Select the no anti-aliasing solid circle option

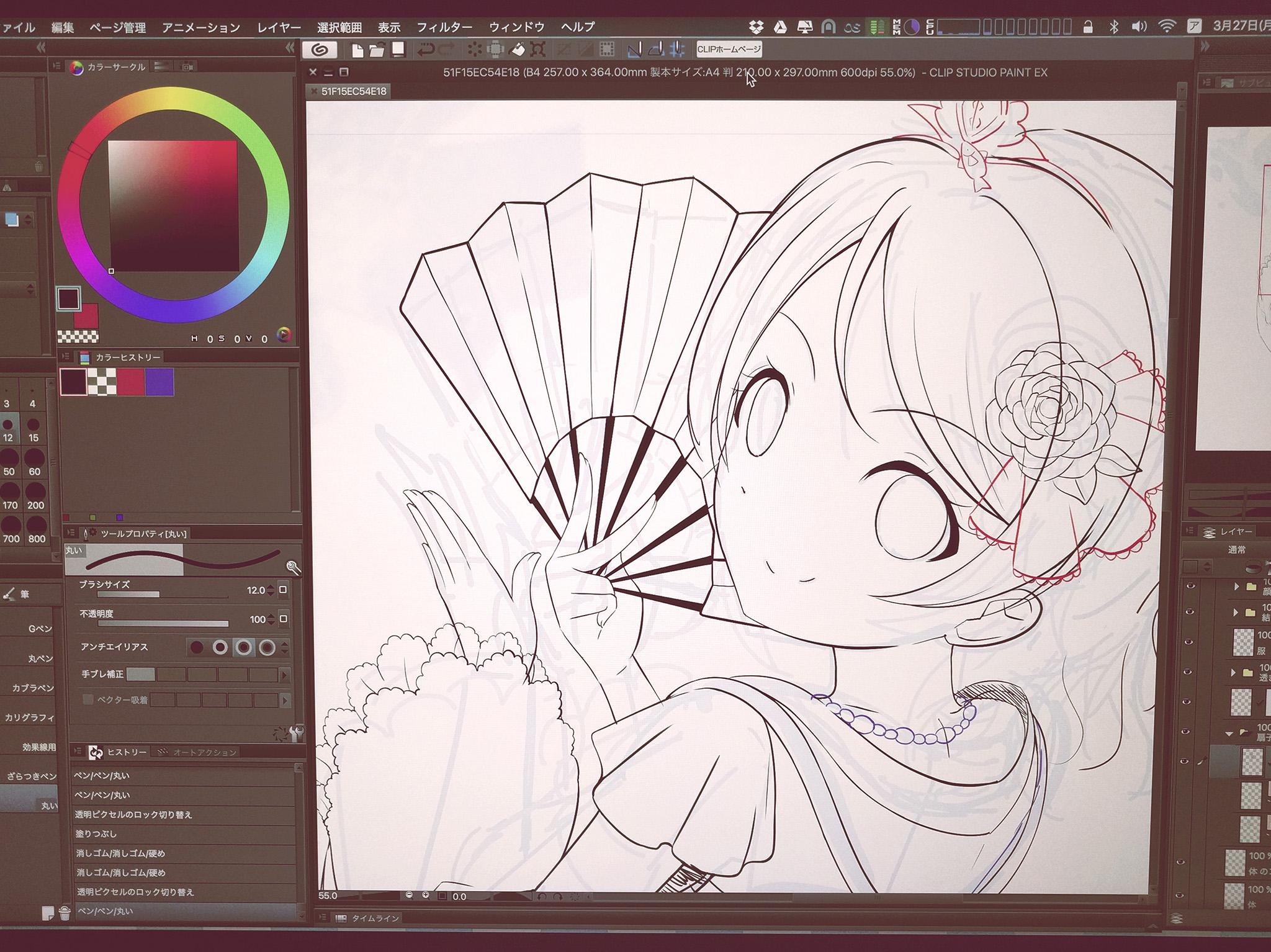[197, 647]
